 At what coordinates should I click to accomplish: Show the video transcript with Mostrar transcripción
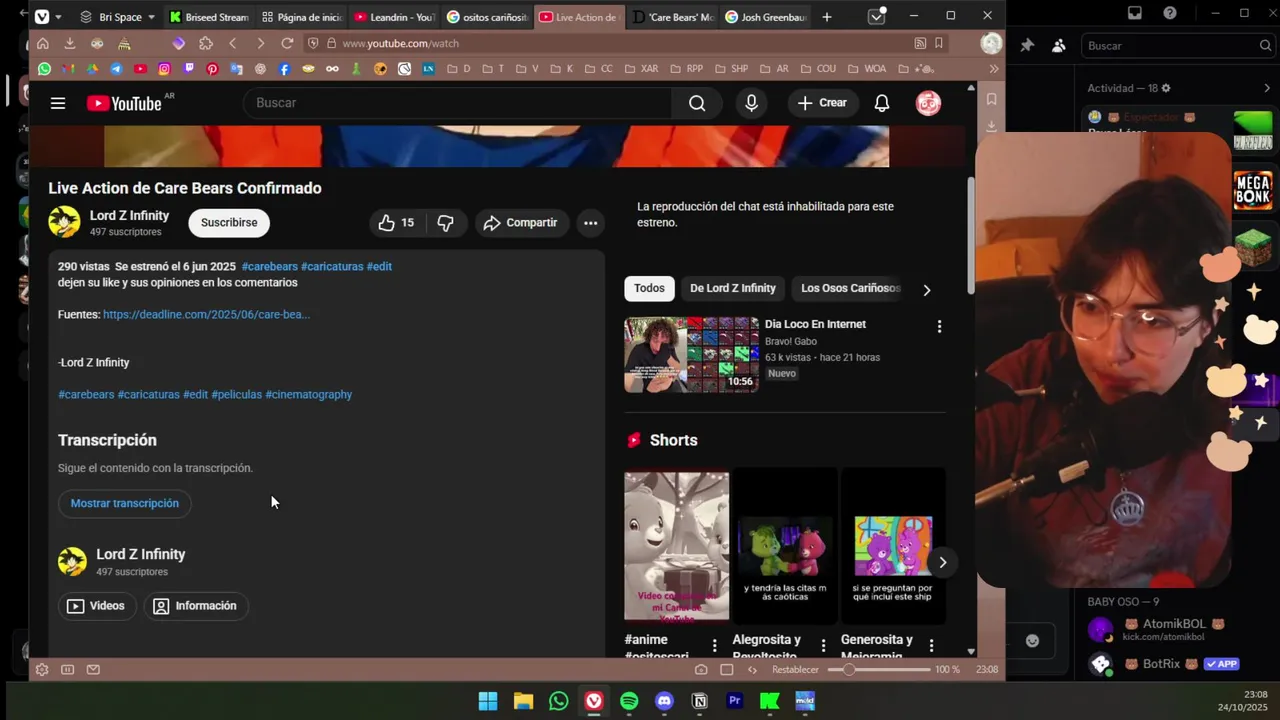coord(125,503)
